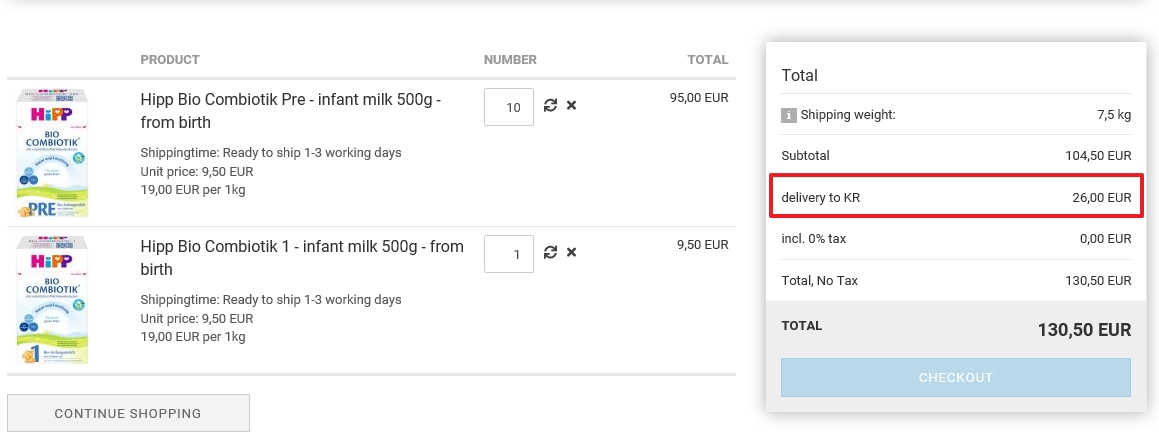The image size is (1159, 439).
Task: Select the 26,00 EUR delivery cost
Action: click(1101, 198)
